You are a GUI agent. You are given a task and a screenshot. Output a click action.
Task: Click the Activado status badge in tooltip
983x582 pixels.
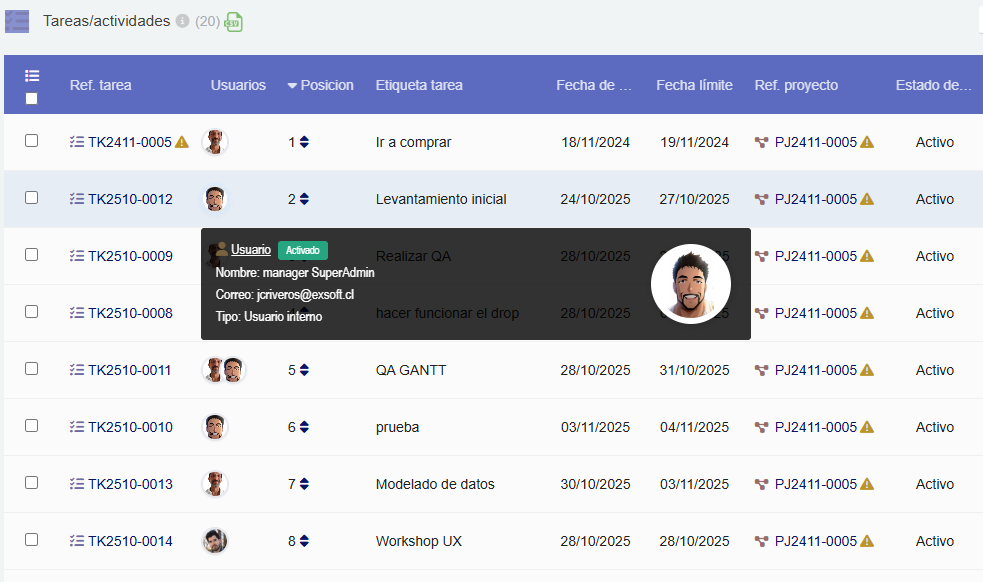[x=303, y=250]
